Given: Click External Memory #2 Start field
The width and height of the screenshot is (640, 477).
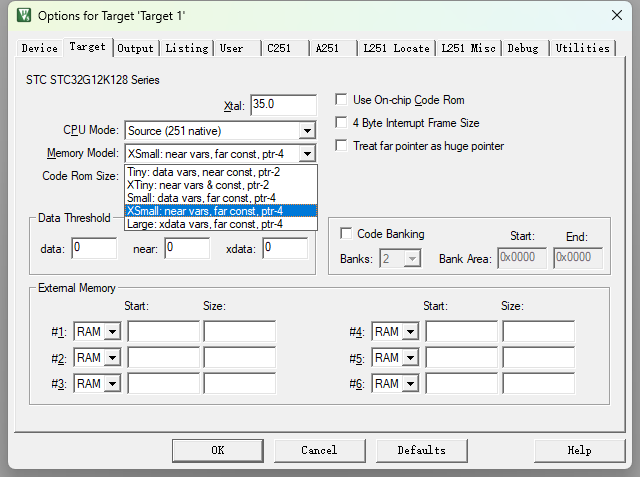Looking at the screenshot, I should click(164, 357).
